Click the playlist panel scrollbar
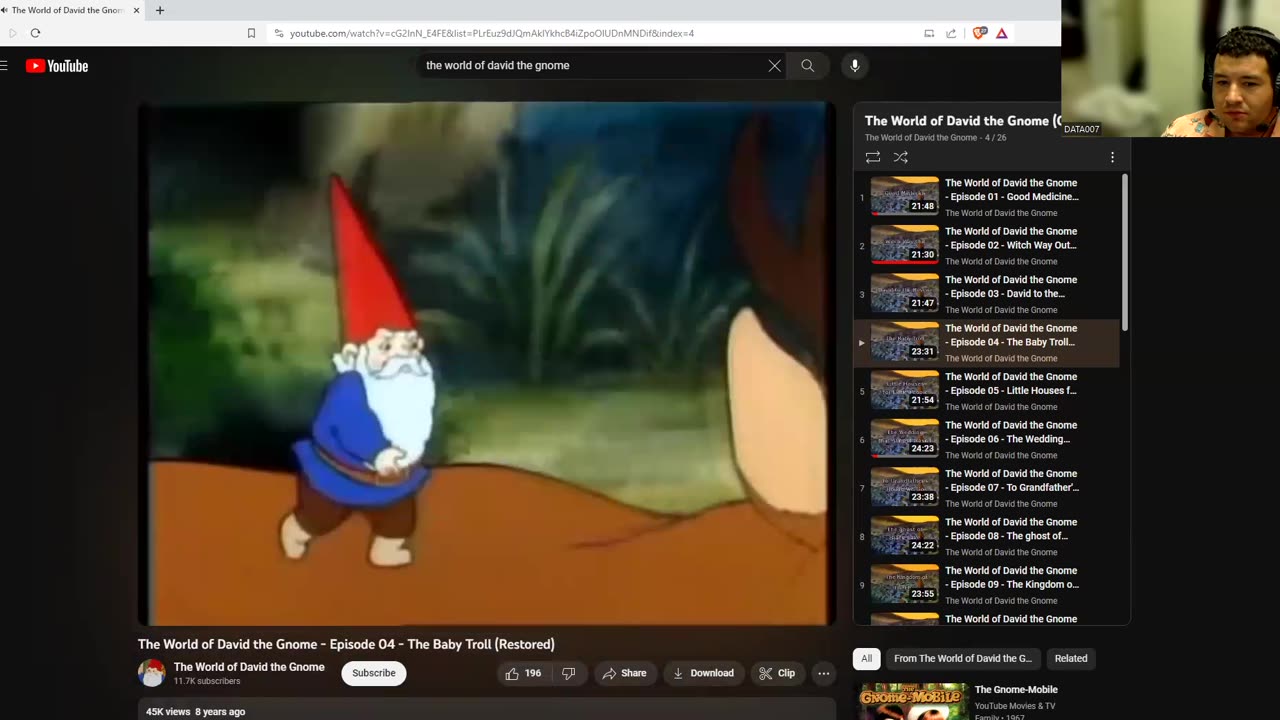The height and width of the screenshot is (720, 1280). tap(1125, 252)
